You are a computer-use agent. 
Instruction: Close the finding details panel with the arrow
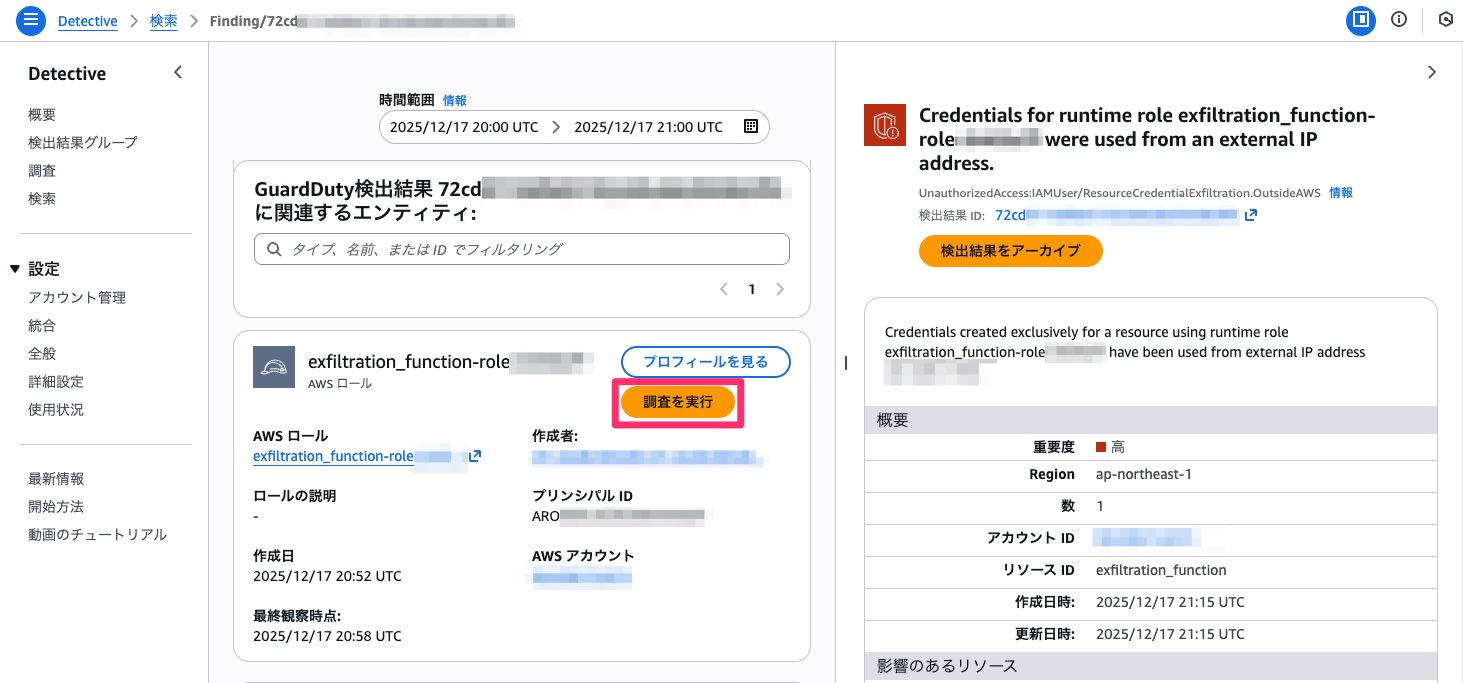point(1431,72)
